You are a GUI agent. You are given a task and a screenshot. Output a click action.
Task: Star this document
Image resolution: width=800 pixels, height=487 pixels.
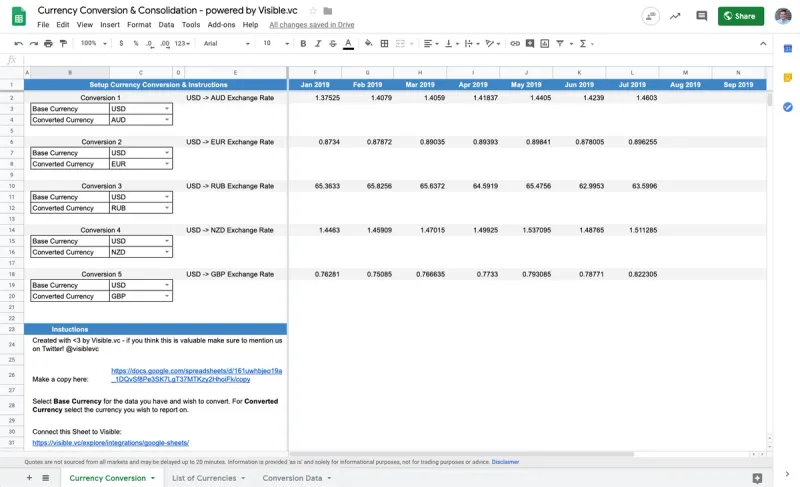313,11
